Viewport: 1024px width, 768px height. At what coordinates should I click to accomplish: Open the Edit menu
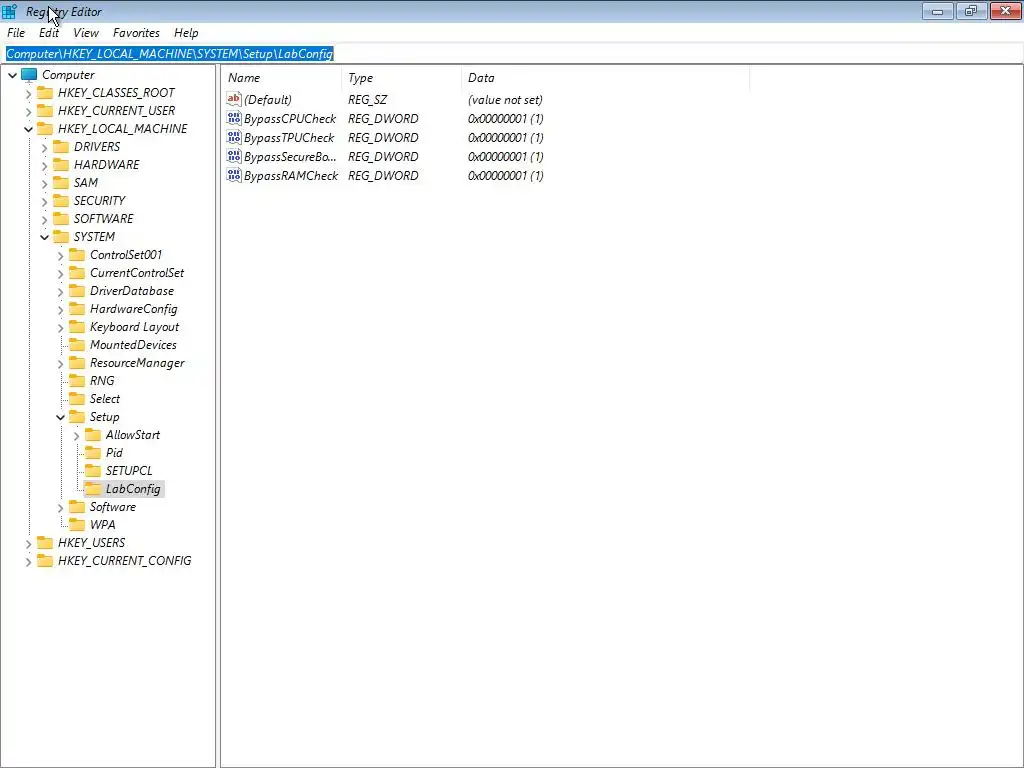(x=49, y=33)
